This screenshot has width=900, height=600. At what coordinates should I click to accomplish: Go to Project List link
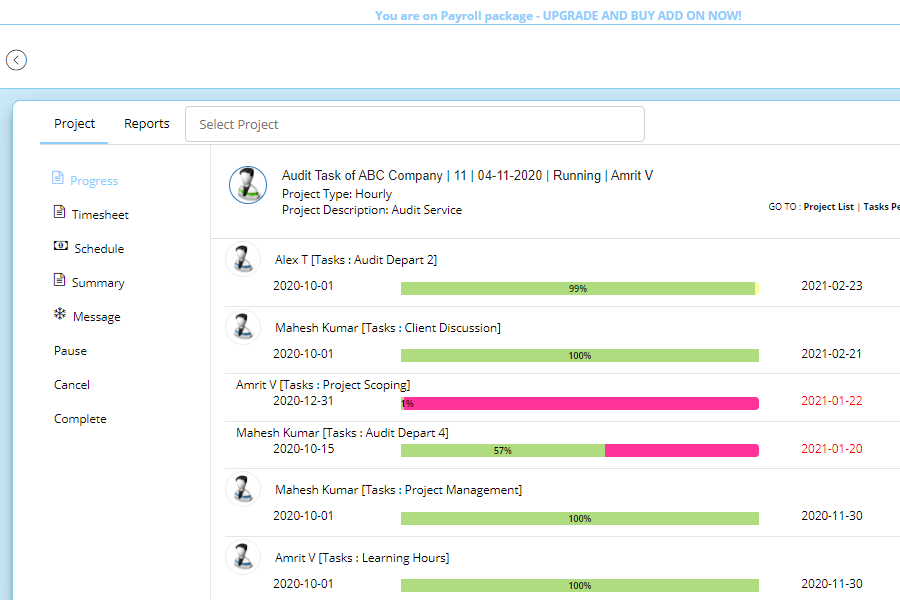coord(828,207)
